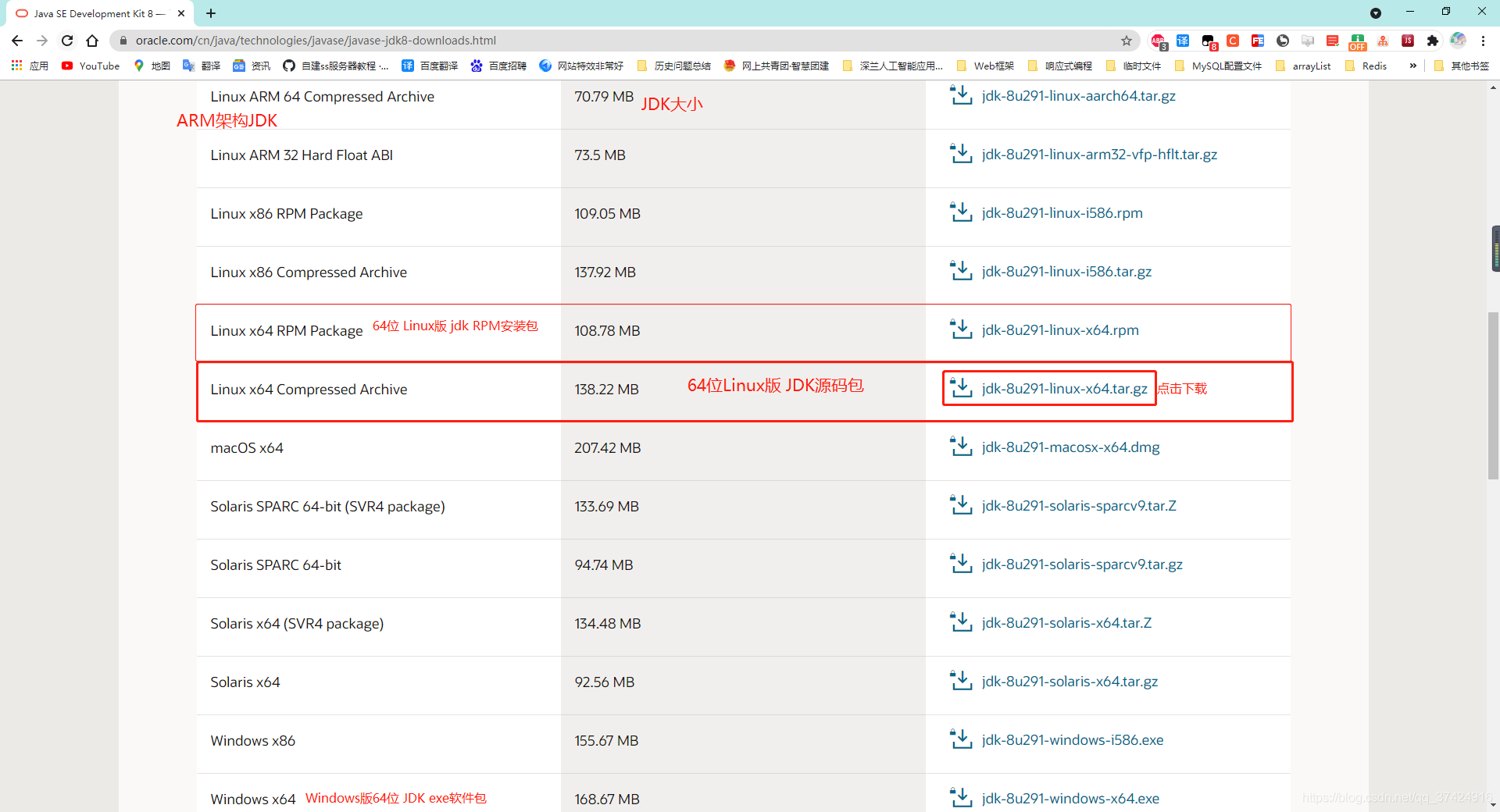Open the blue translate extension icon

[1183, 41]
